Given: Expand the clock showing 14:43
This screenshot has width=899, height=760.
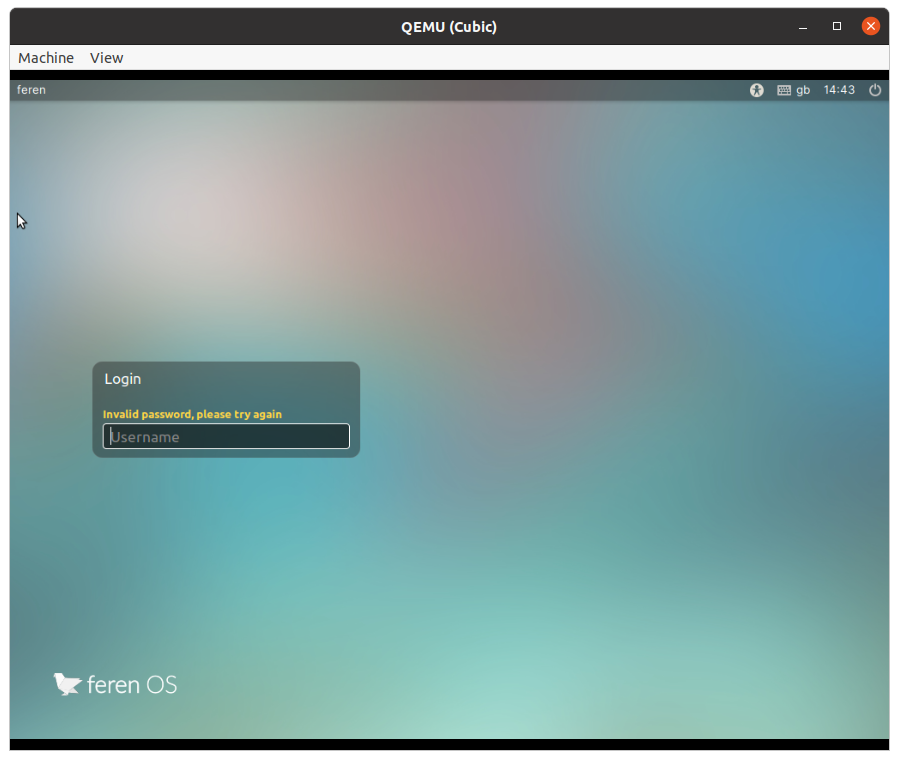Looking at the screenshot, I should 839,90.
